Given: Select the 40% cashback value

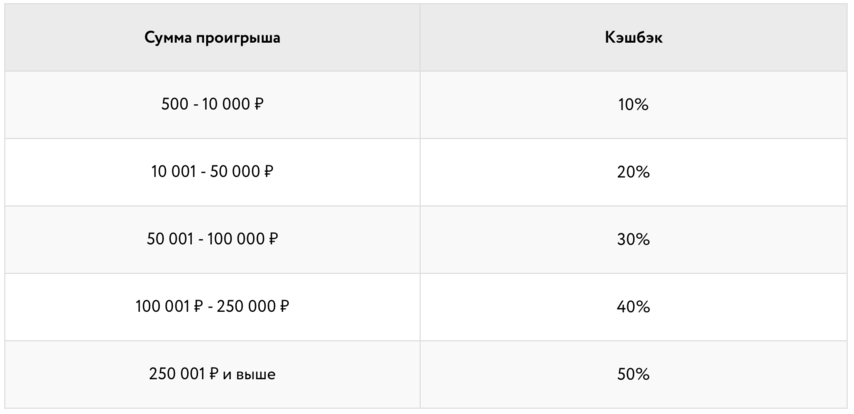Looking at the screenshot, I should click(633, 307).
